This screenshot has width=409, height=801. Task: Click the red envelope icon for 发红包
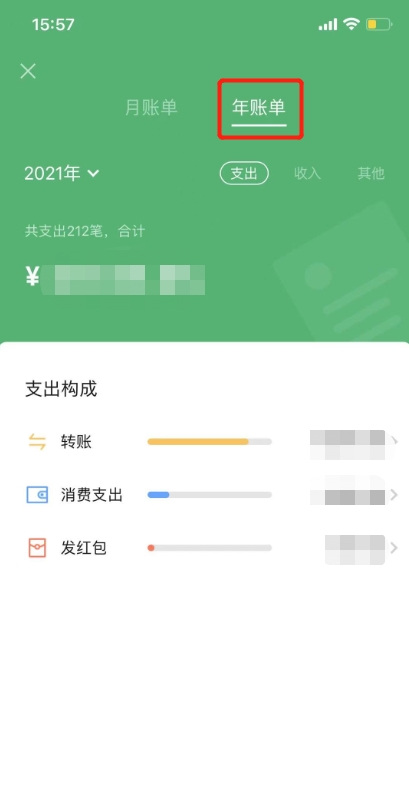pos(37,548)
